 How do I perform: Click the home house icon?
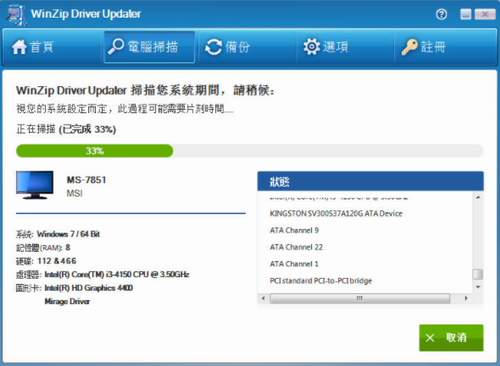tap(19, 47)
